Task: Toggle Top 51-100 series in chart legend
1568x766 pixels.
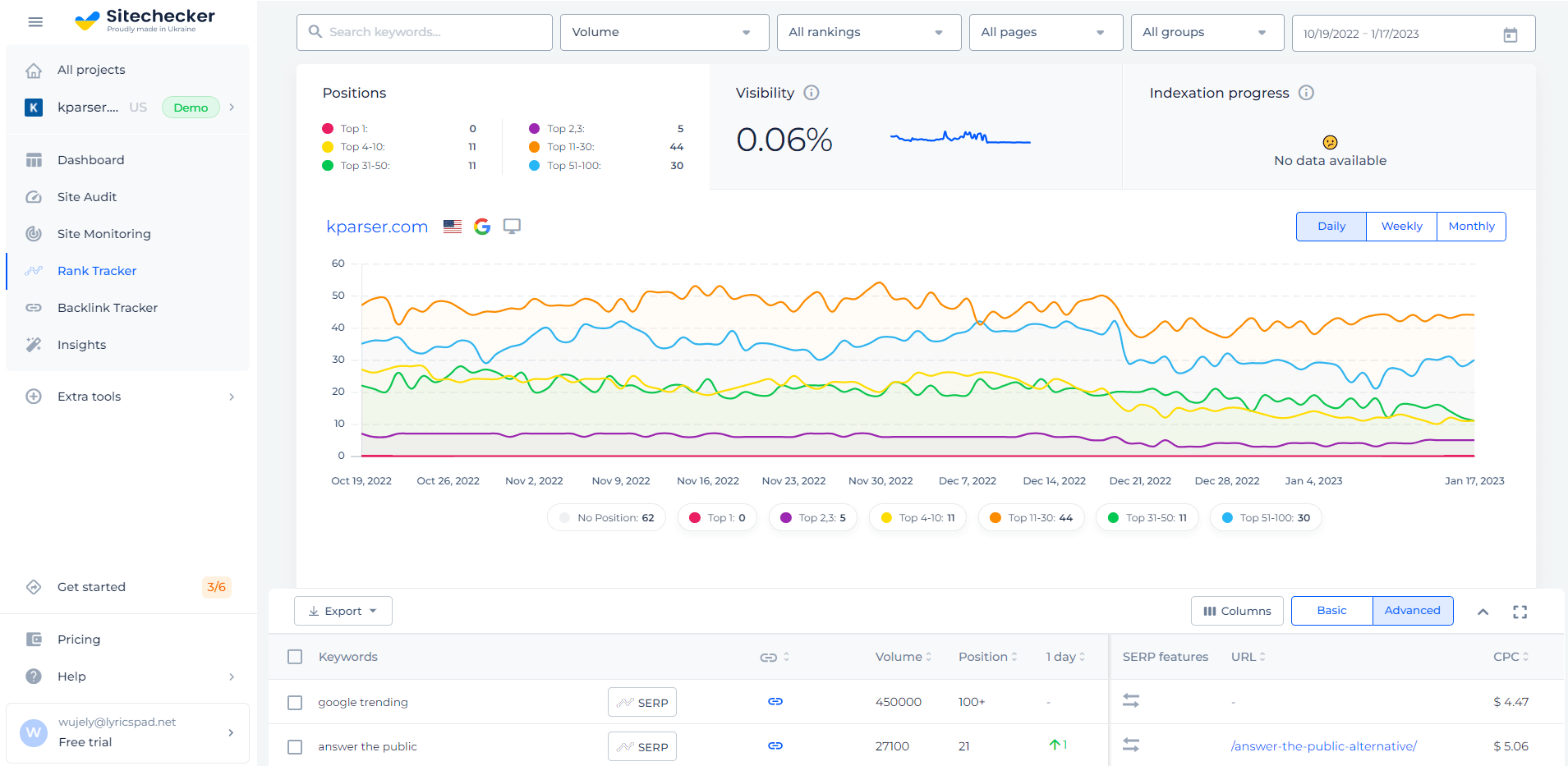Action: [1266, 518]
